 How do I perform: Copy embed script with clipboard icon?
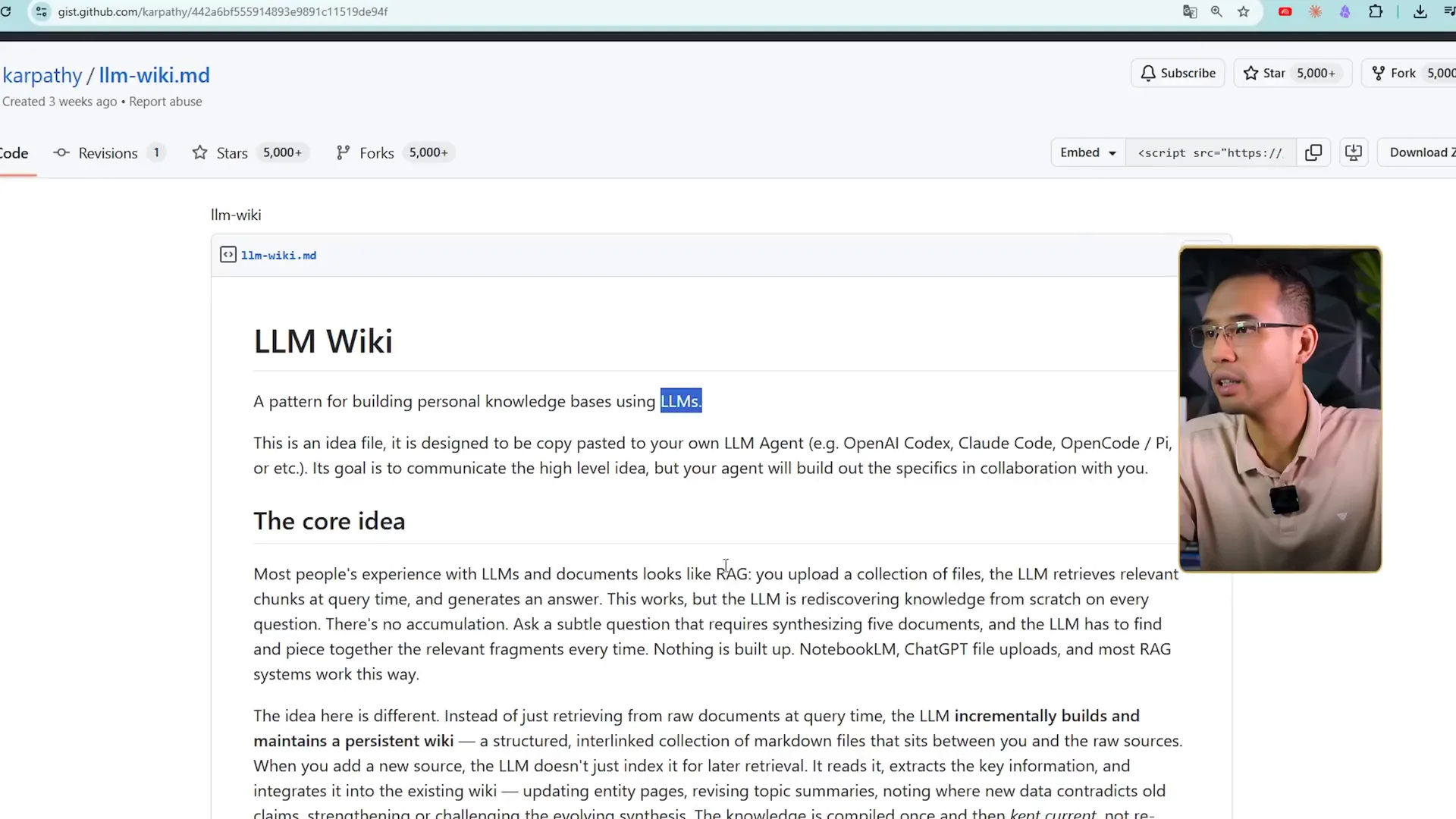[x=1313, y=152]
